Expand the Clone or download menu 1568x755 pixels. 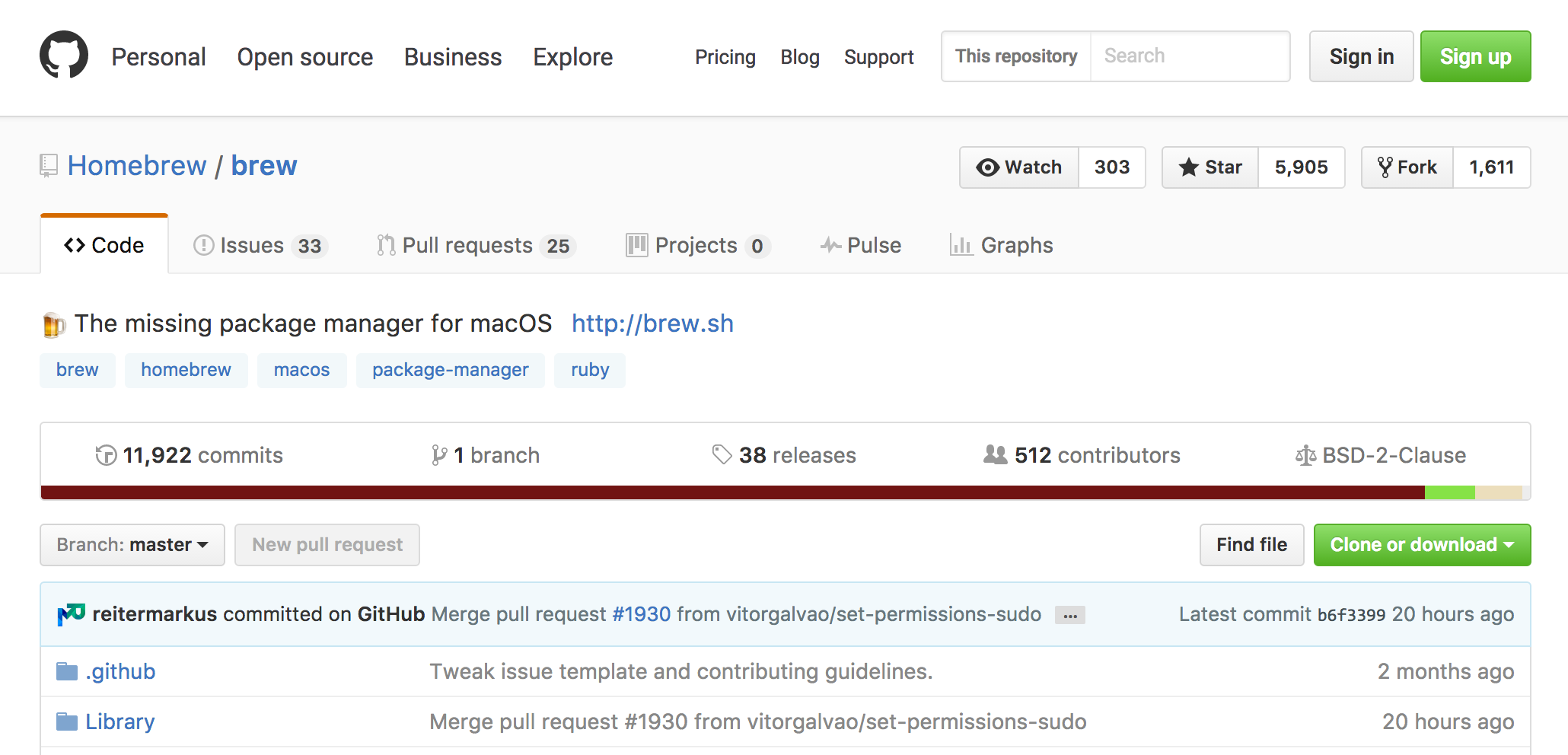(x=1422, y=545)
